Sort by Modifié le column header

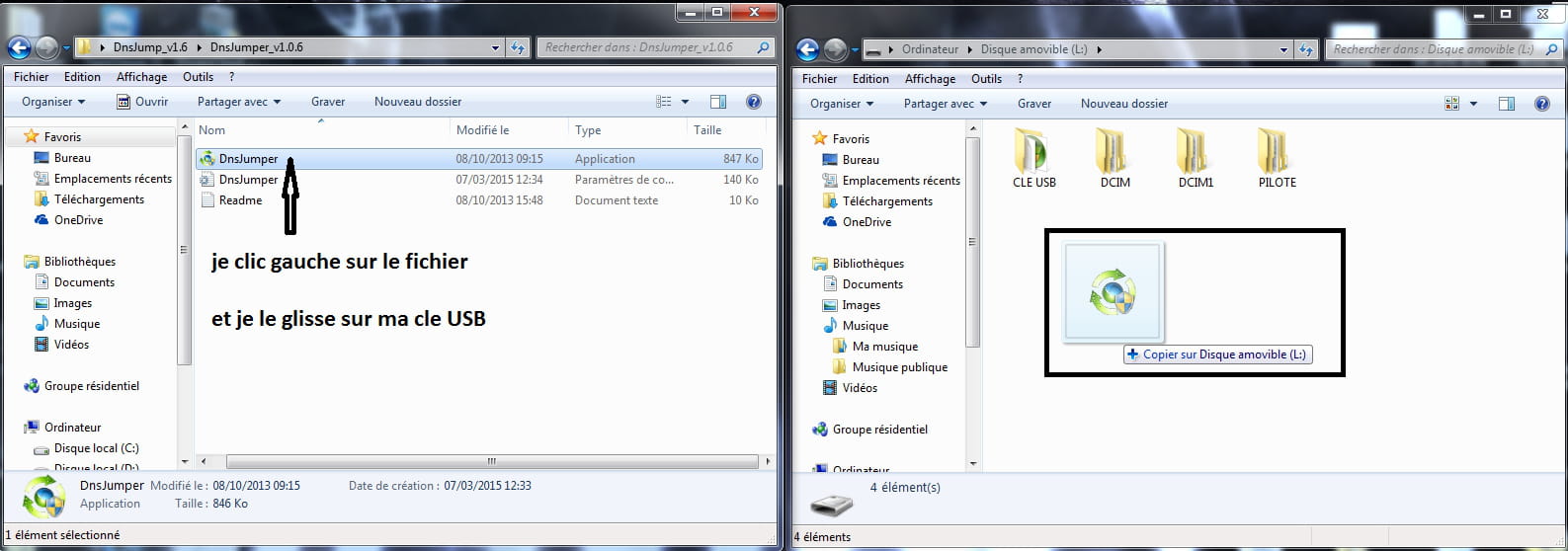pos(510,130)
